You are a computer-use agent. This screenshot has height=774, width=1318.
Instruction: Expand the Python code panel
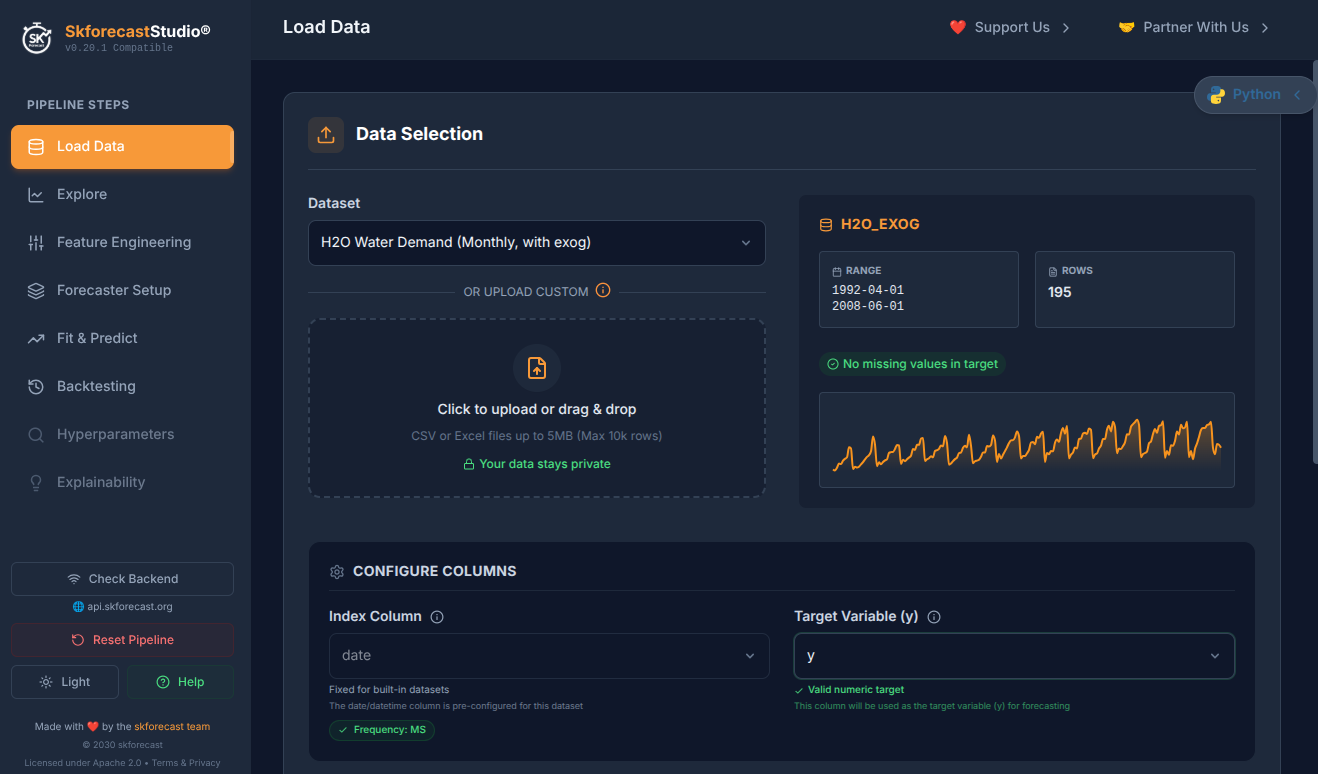1255,95
